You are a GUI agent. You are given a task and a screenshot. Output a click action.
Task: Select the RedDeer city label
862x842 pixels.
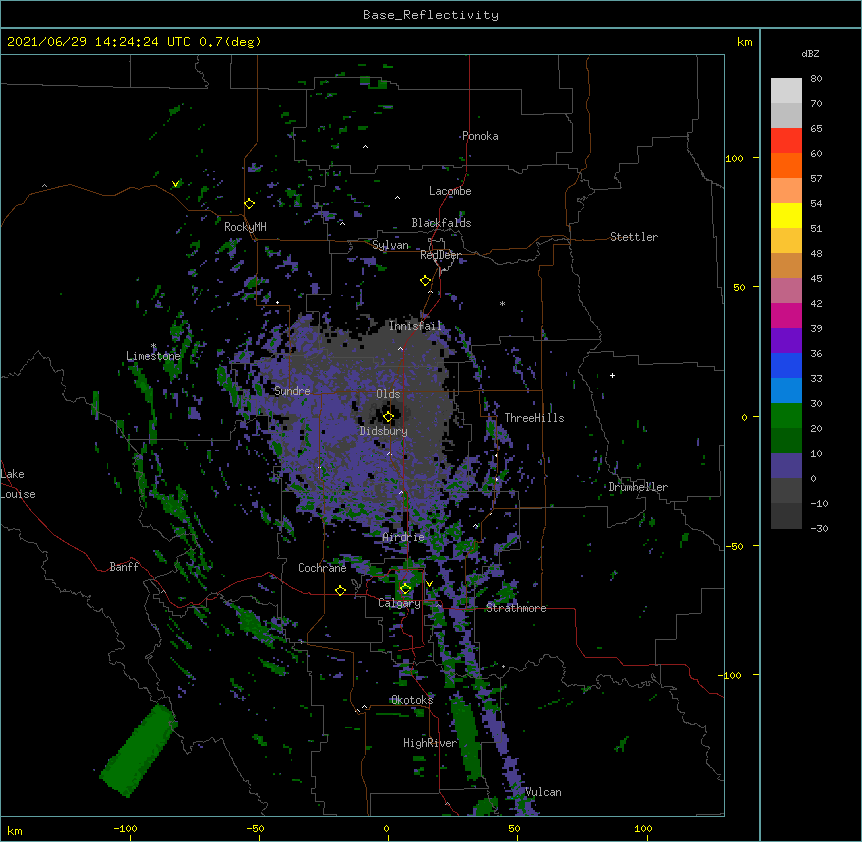pos(440,255)
